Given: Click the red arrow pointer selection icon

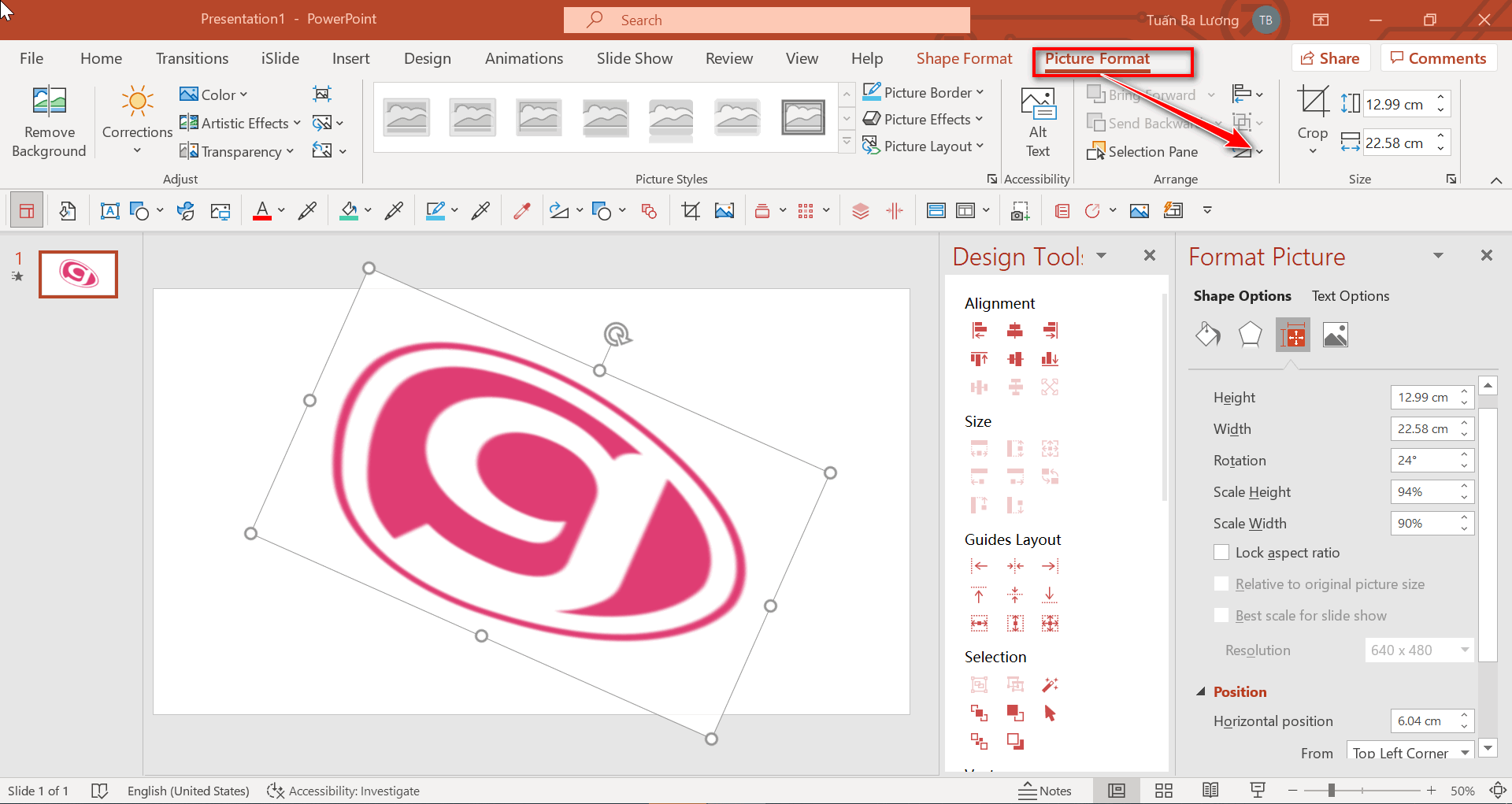Looking at the screenshot, I should click(x=1051, y=713).
